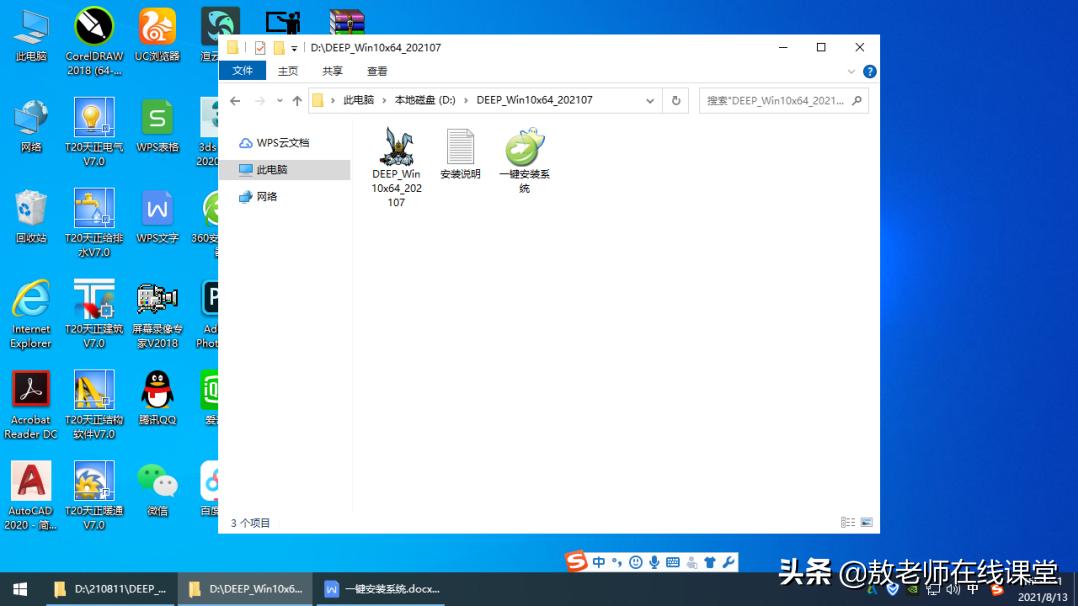1078x606 pixels.
Task: Expand the Quick Access Toolbar customization arrow
Action: 294,47
